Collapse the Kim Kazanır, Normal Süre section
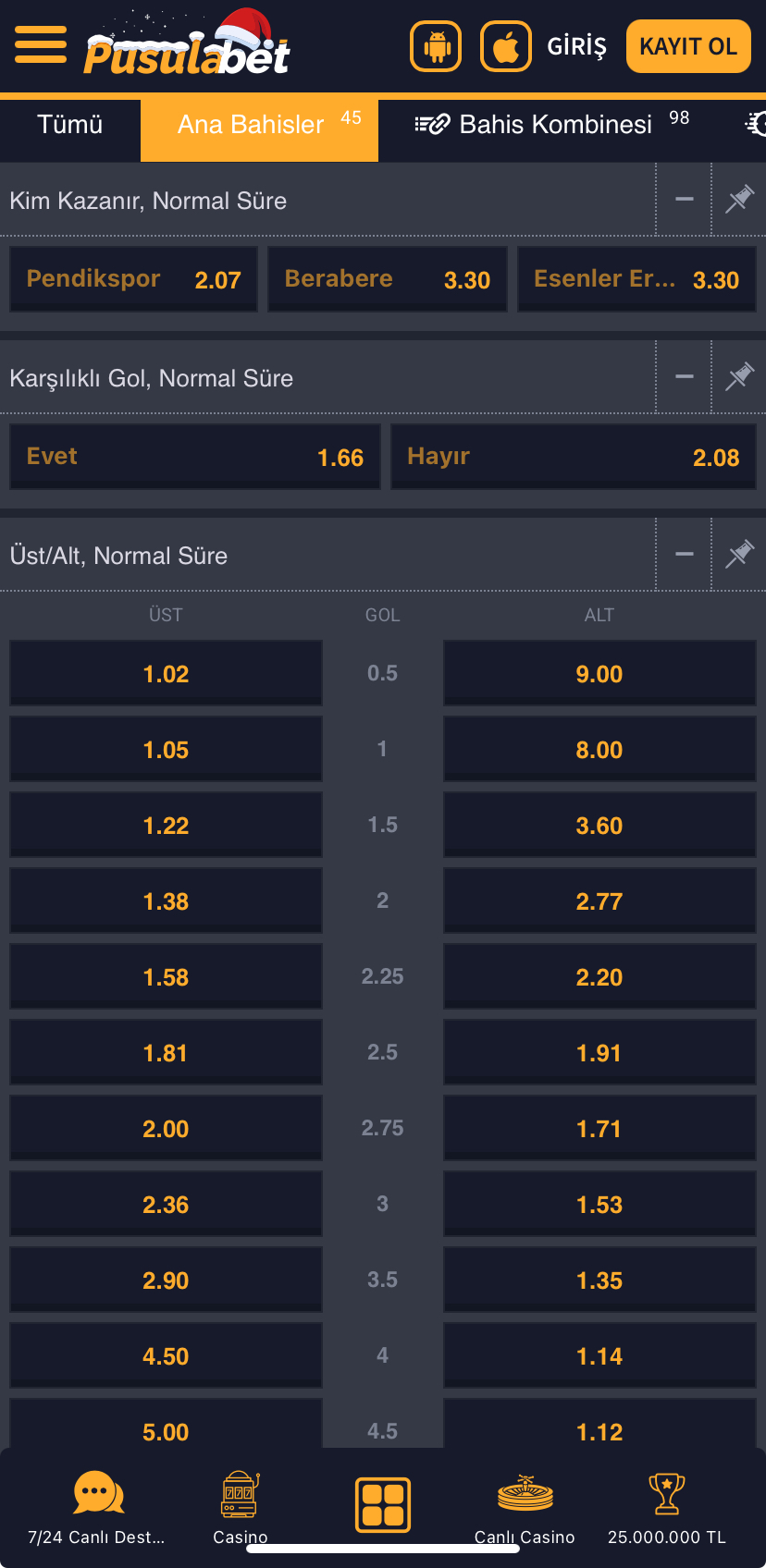Image resolution: width=766 pixels, height=1568 pixels. (x=684, y=198)
